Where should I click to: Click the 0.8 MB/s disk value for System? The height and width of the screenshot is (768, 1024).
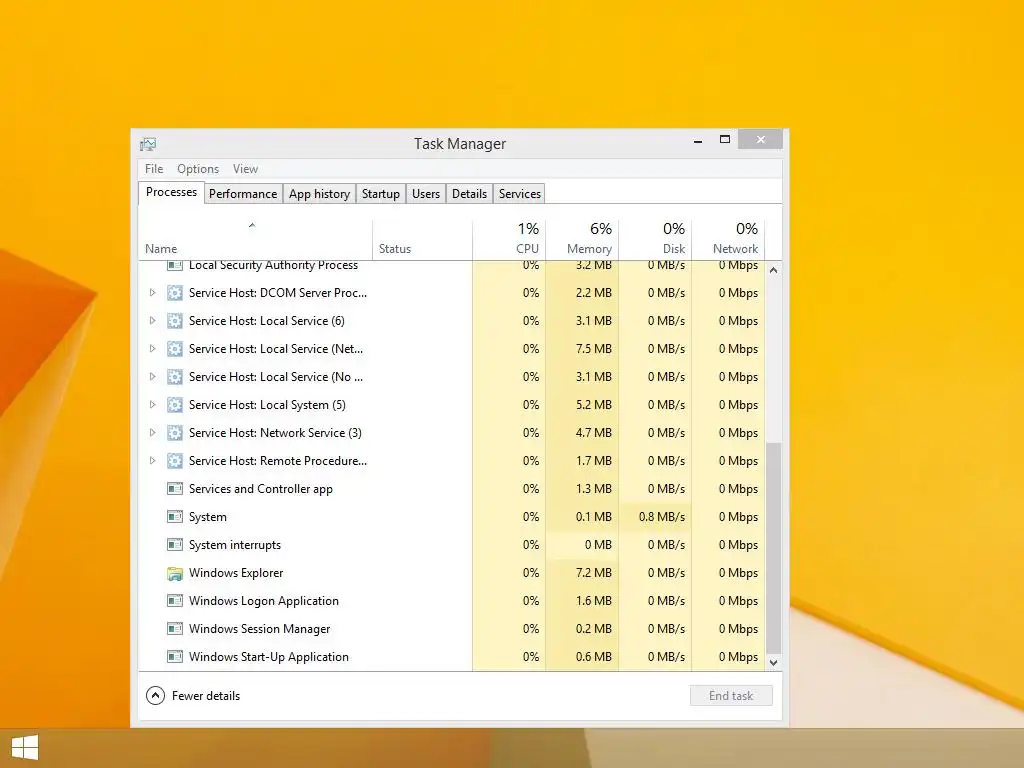pyautogui.click(x=662, y=517)
